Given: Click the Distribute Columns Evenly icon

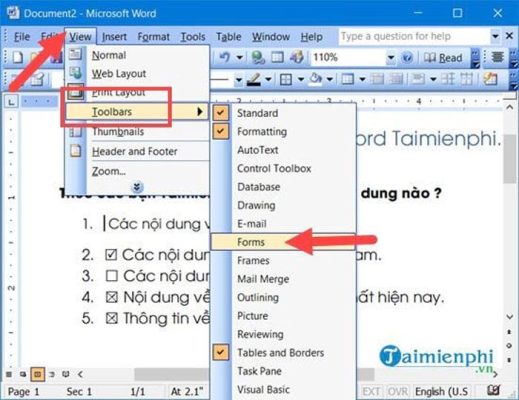Looking at the screenshot, I should click(467, 79).
